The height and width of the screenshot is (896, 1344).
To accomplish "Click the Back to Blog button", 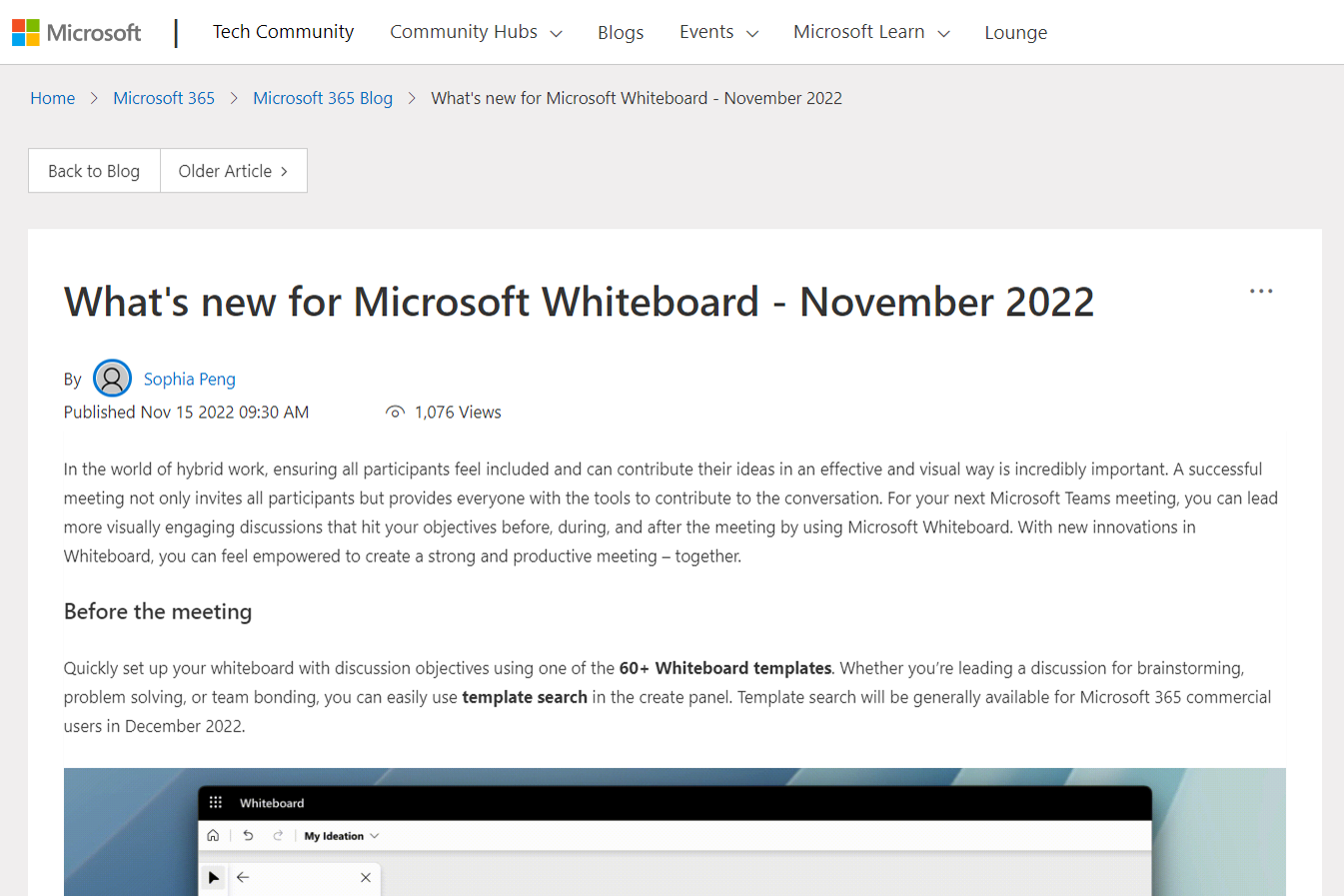I will tap(93, 170).
